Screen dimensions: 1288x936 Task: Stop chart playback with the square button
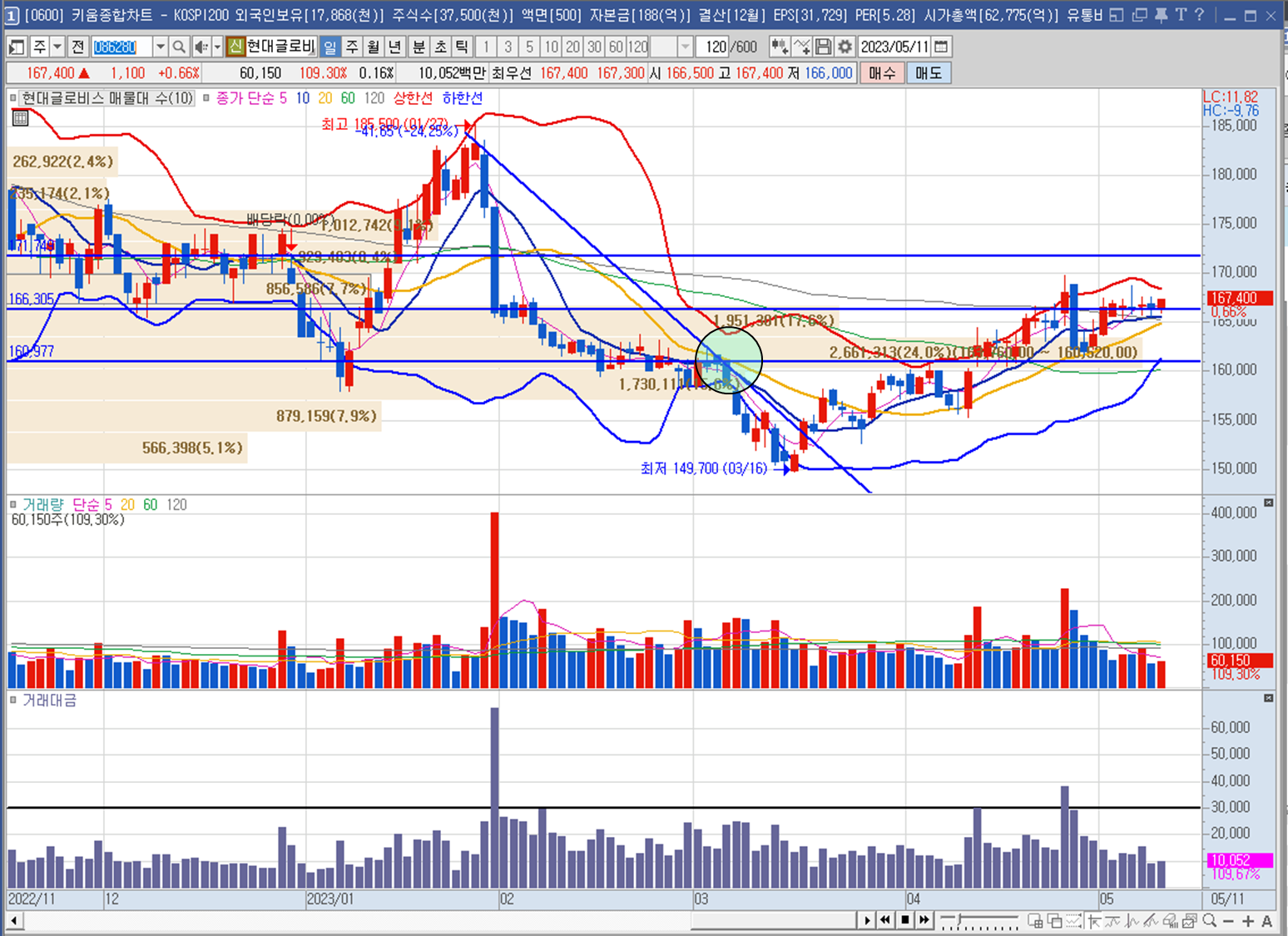coord(904,920)
